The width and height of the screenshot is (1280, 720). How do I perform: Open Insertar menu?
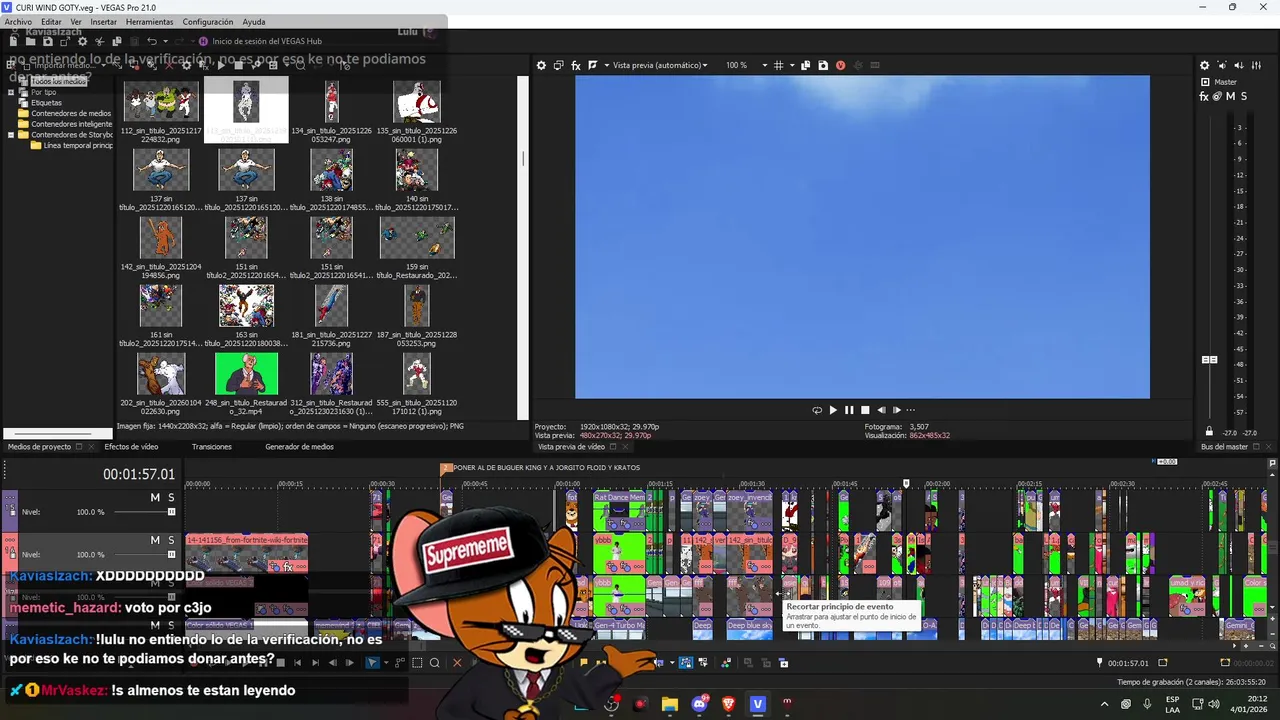(103, 22)
